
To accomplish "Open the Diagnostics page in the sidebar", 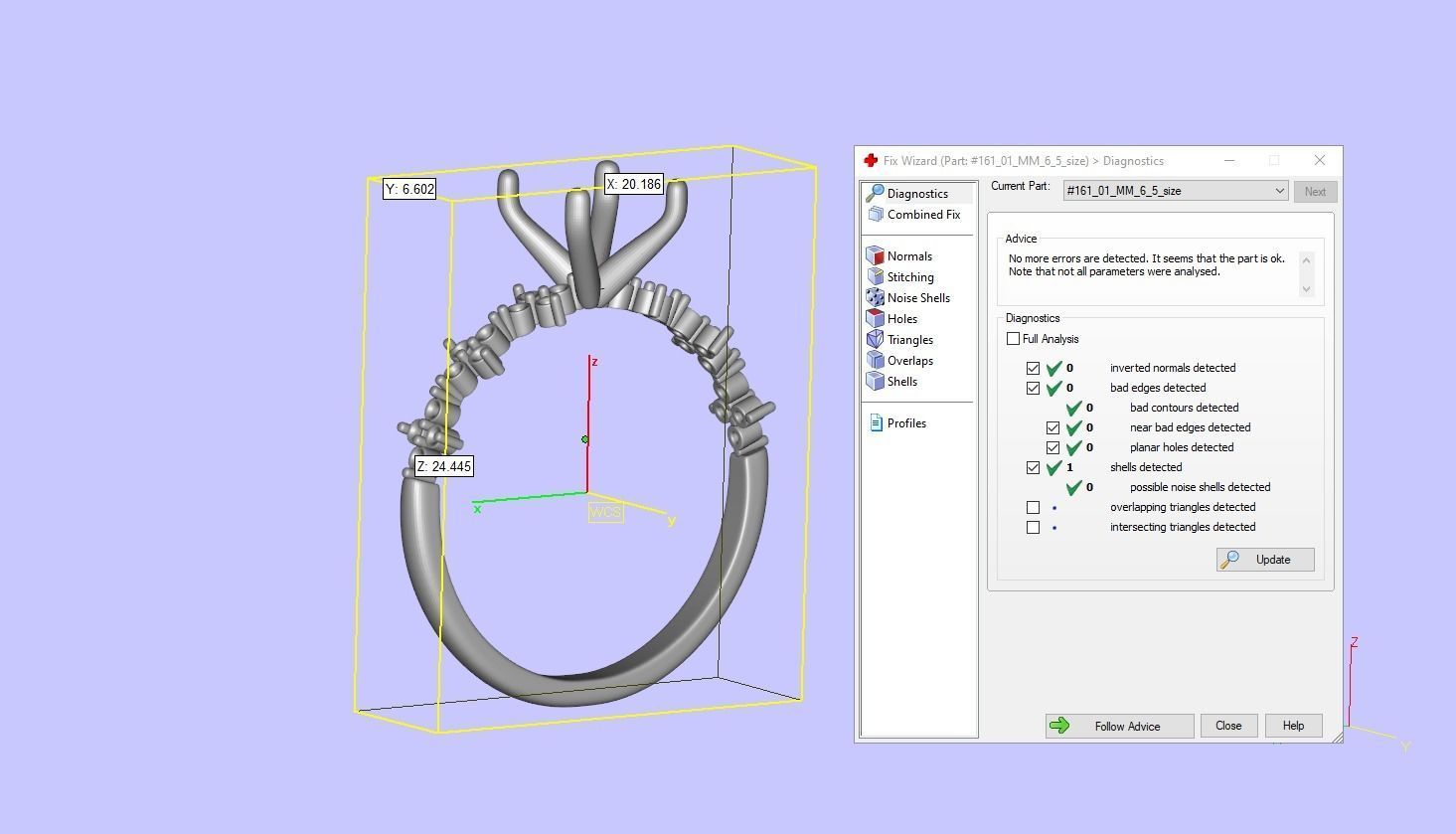I will (x=917, y=194).
